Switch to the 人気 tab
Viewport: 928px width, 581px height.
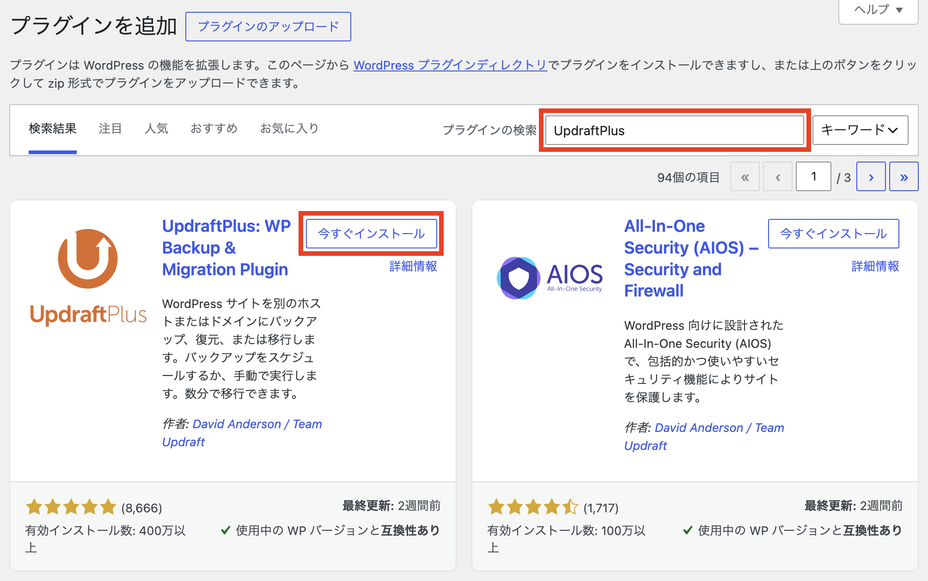pos(156,128)
